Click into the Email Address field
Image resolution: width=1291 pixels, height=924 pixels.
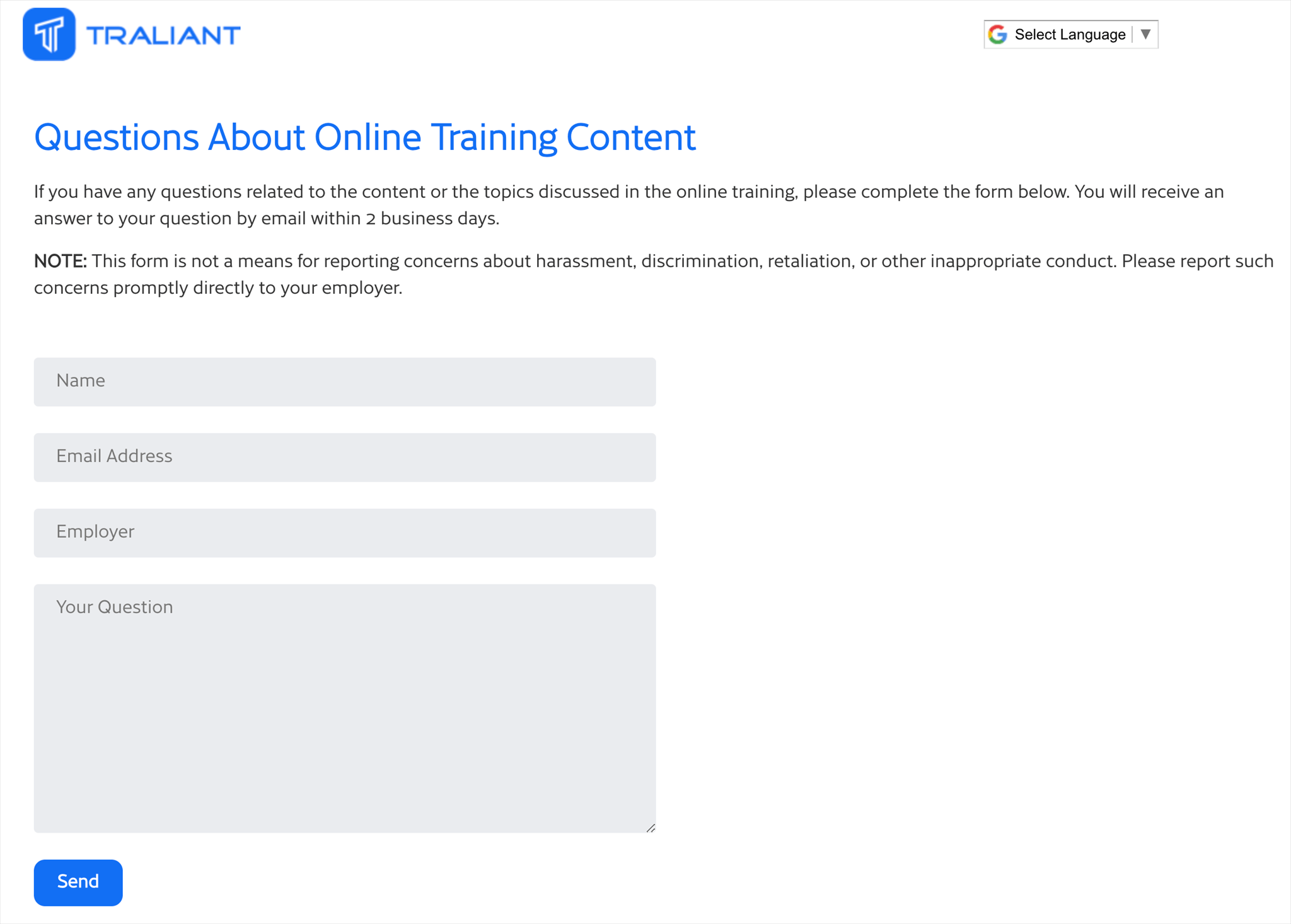click(345, 458)
